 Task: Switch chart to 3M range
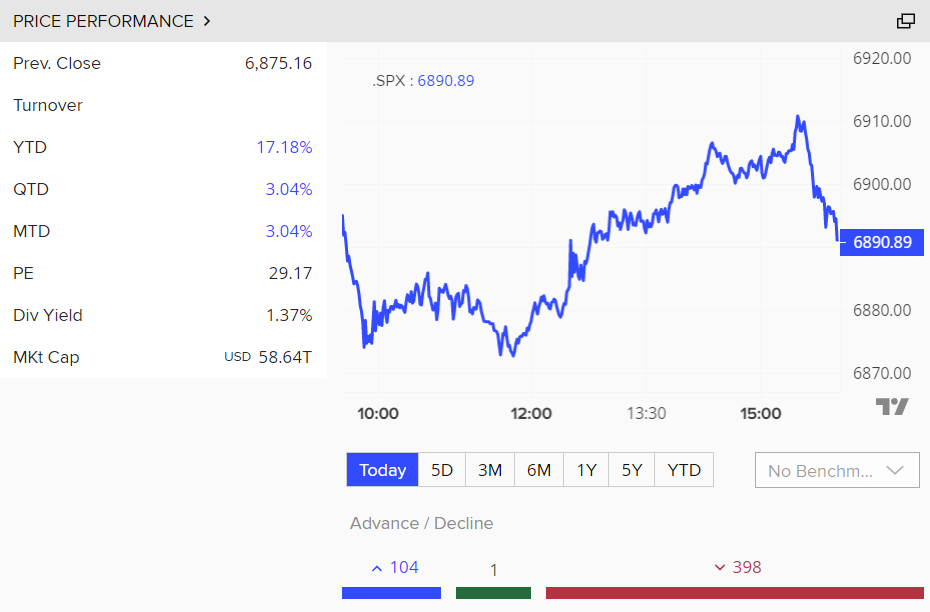[490, 470]
